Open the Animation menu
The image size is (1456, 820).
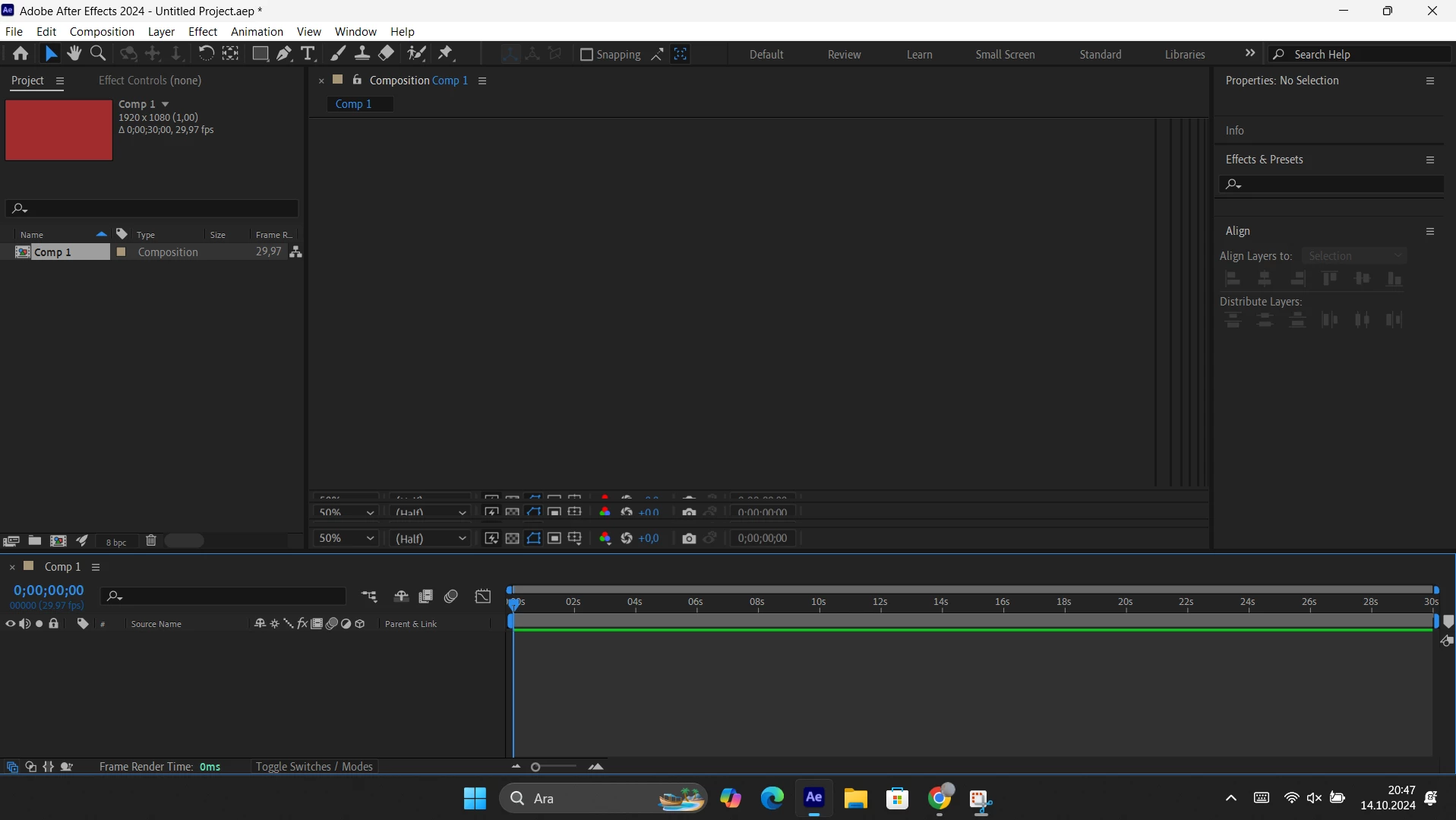coord(257,31)
